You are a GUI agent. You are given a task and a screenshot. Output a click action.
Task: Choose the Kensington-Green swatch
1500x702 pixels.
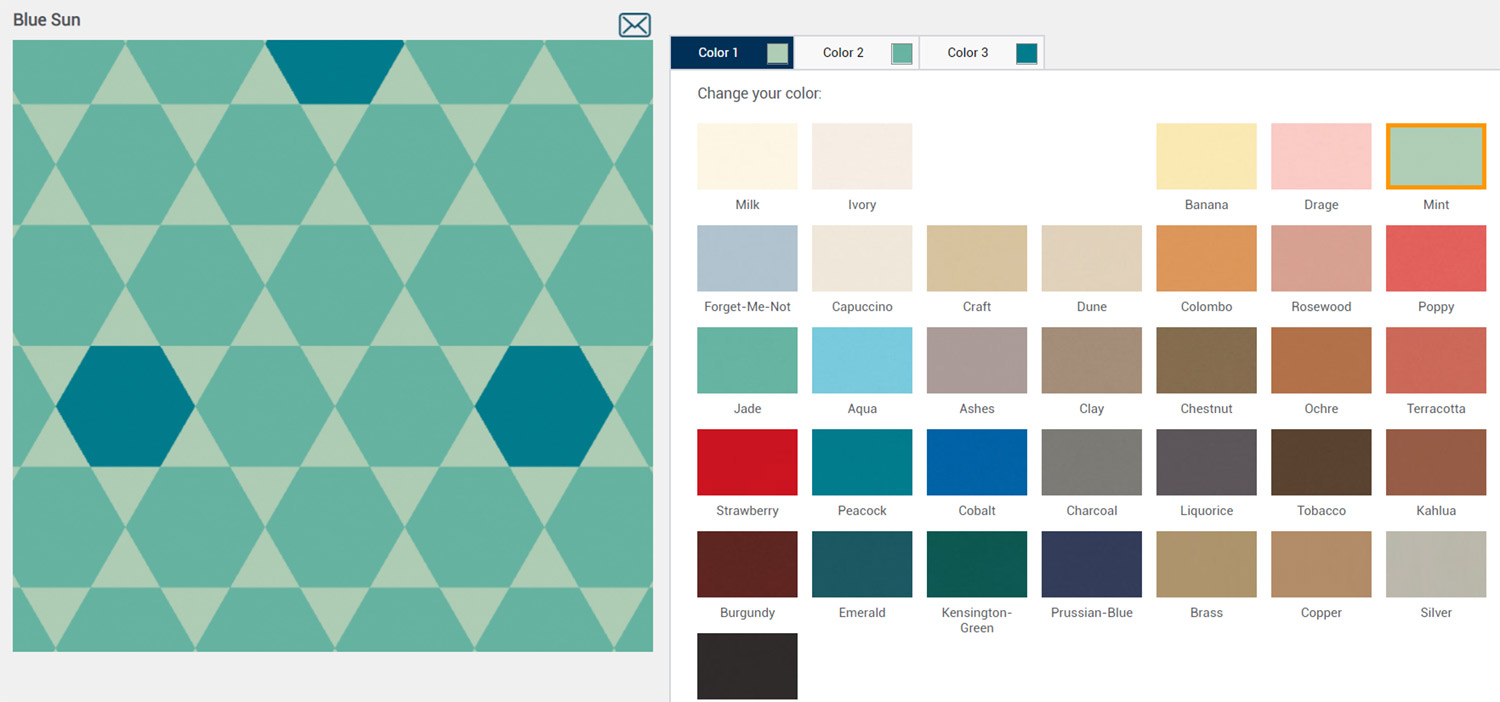[x=977, y=564]
